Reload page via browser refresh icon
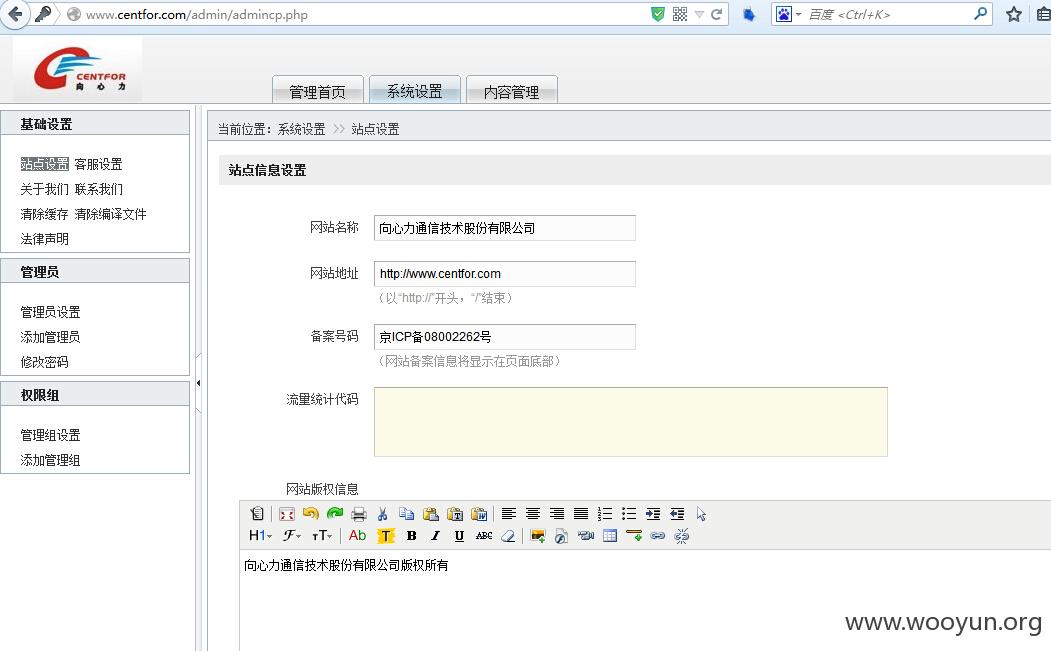The image size is (1051, 651). pos(717,14)
